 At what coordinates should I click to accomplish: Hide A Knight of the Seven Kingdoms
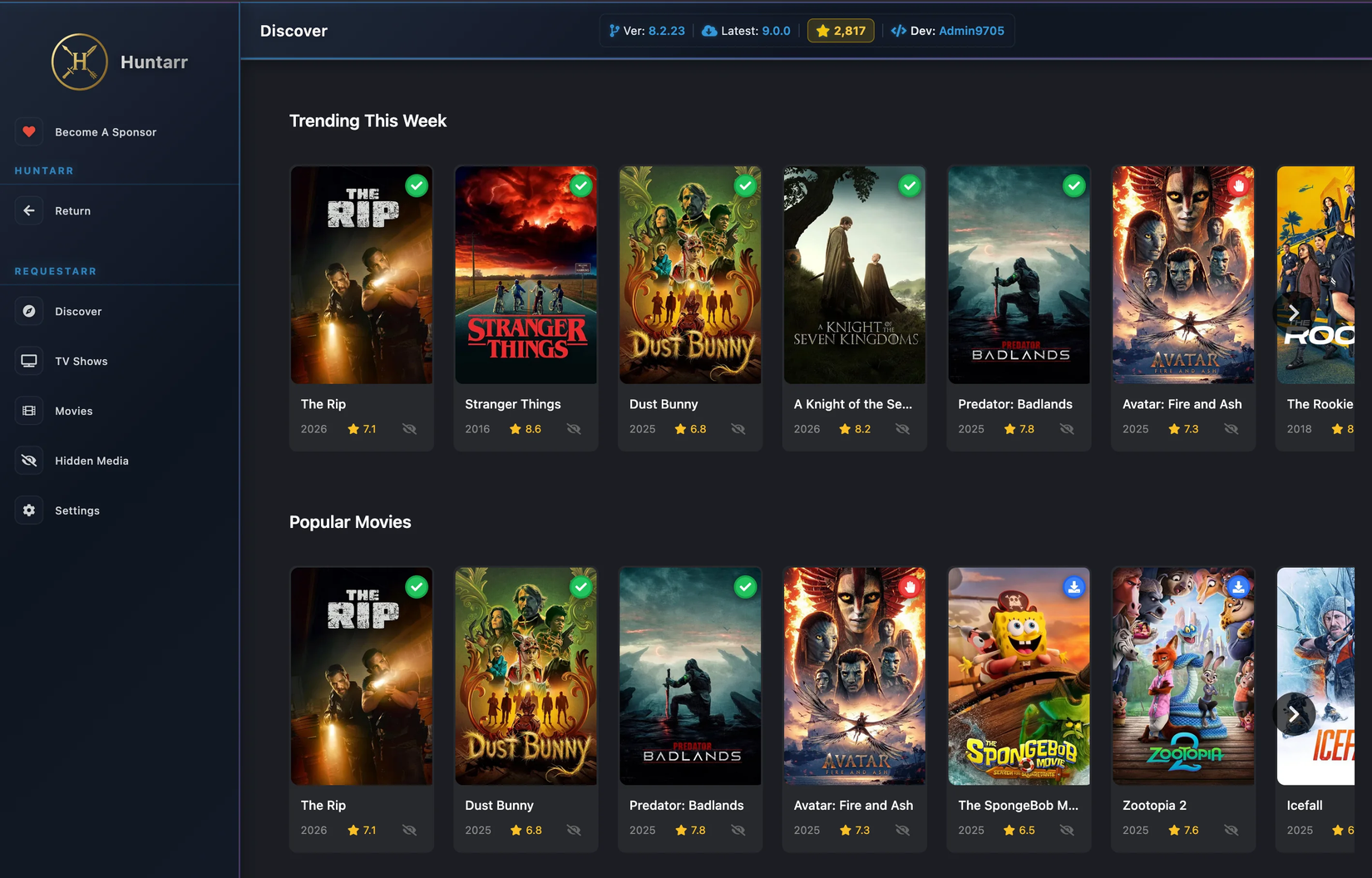point(902,429)
